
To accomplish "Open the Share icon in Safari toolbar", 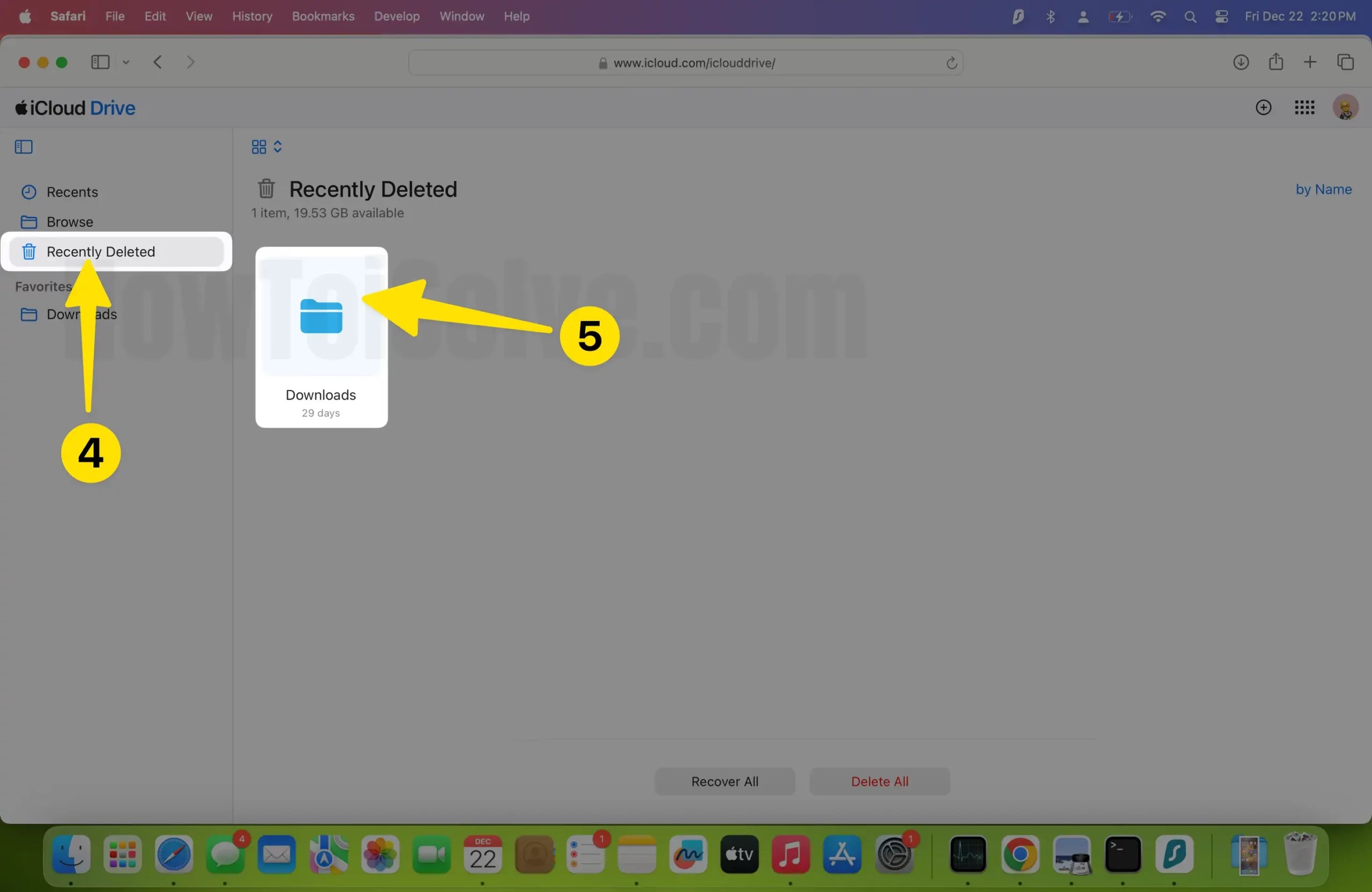I will (1276, 62).
